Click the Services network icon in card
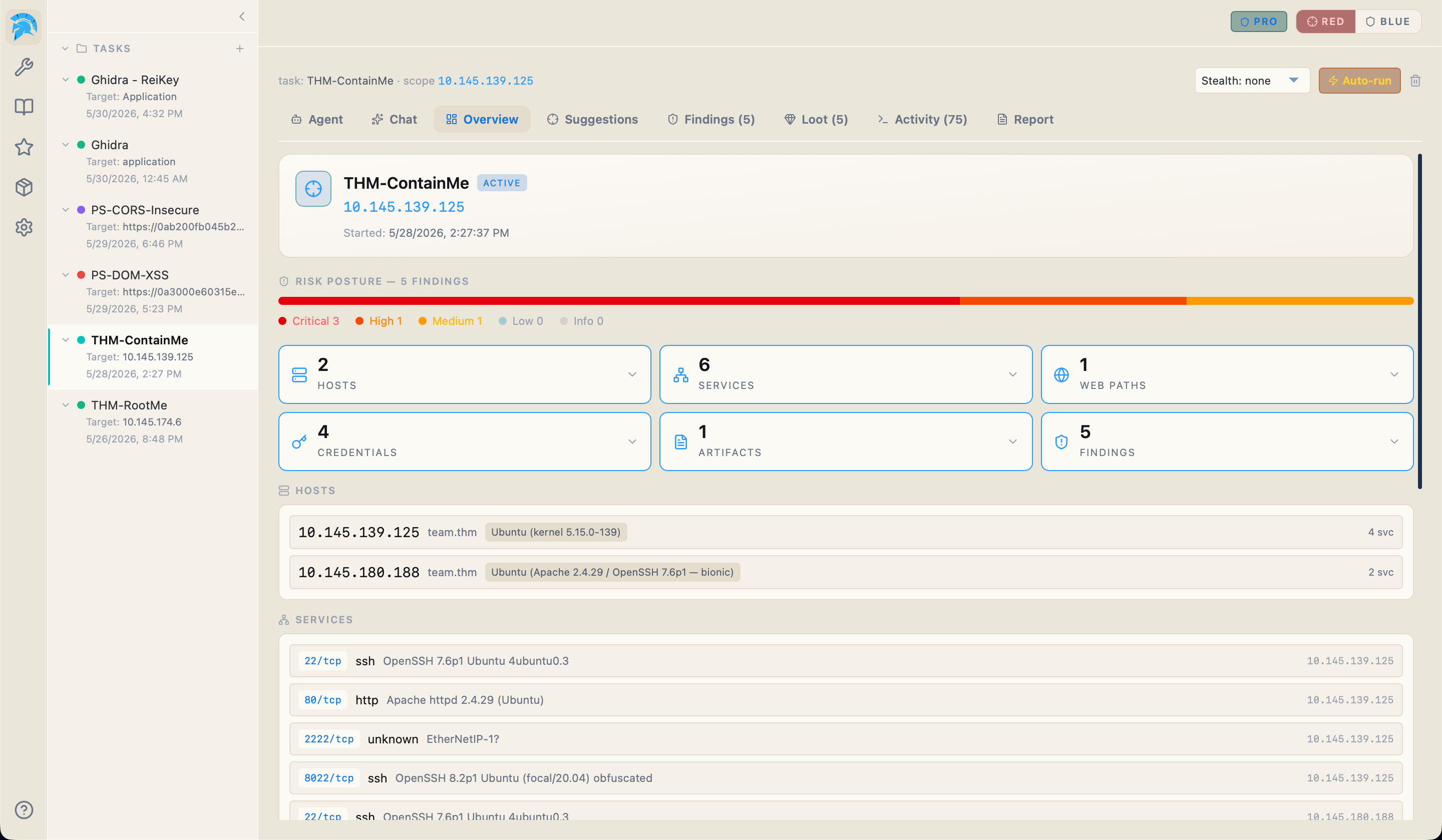The image size is (1442, 840). (680, 375)
